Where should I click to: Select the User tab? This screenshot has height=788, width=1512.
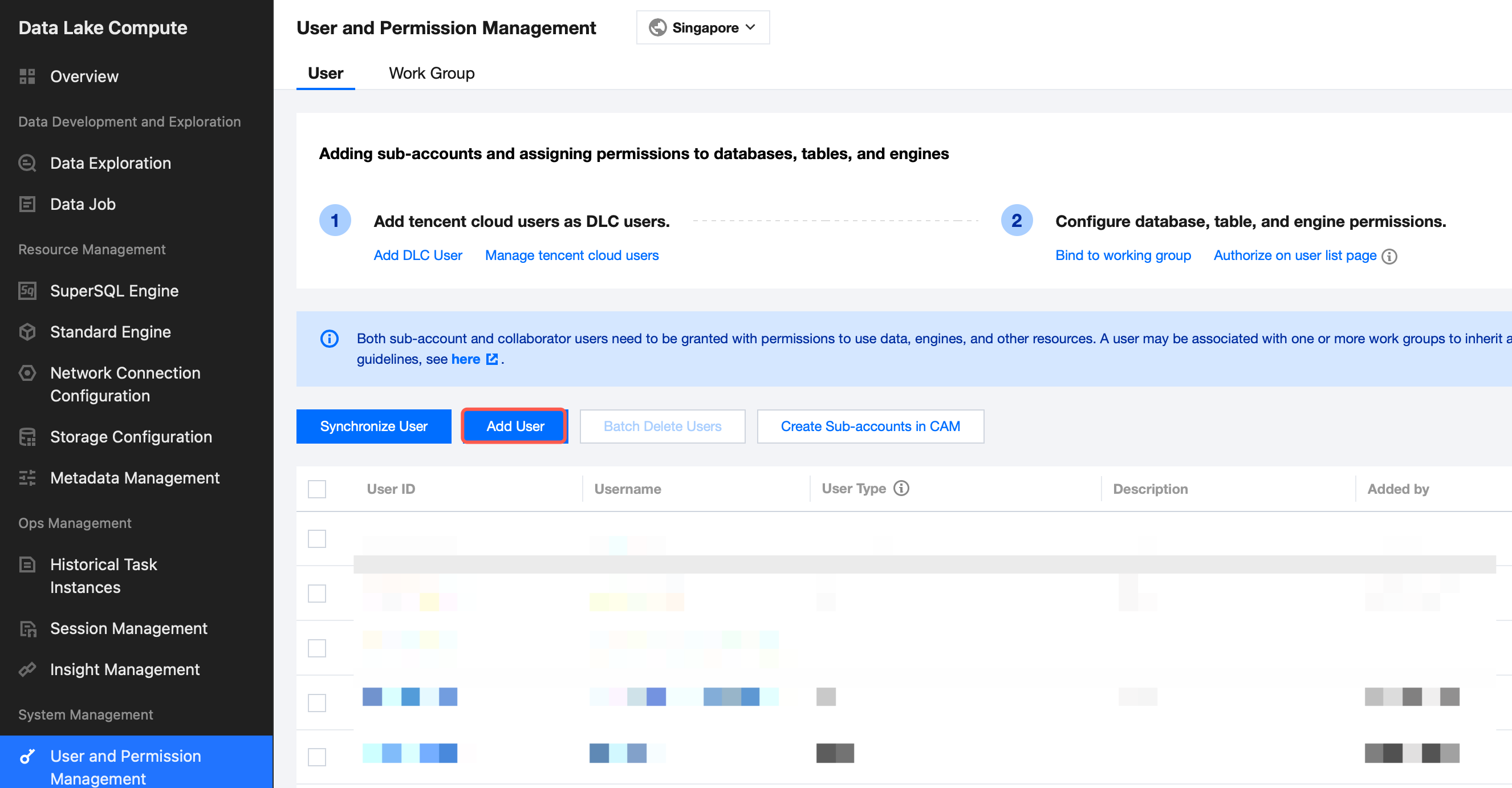325,74
